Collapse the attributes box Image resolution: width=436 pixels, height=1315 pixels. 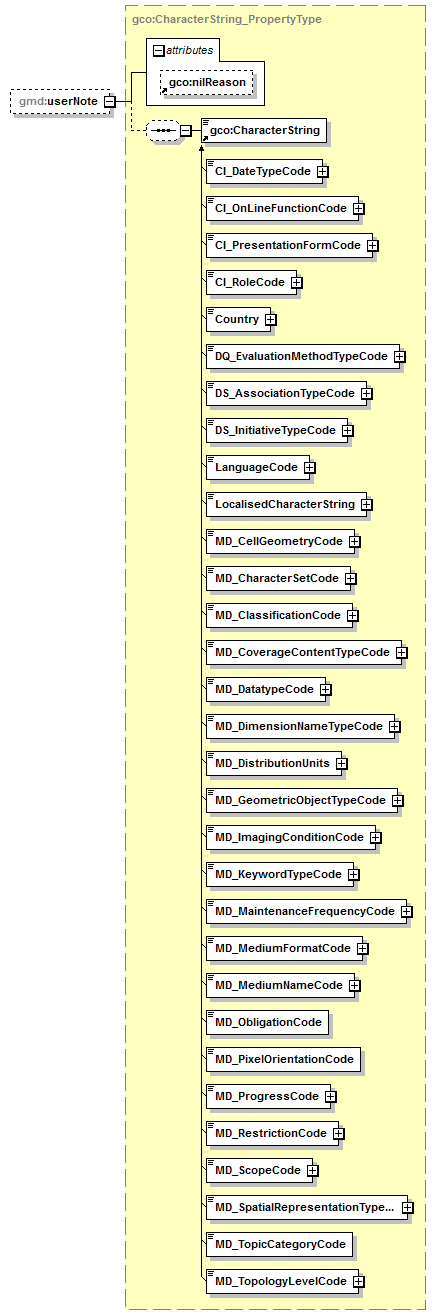click(x=158, y=49)
